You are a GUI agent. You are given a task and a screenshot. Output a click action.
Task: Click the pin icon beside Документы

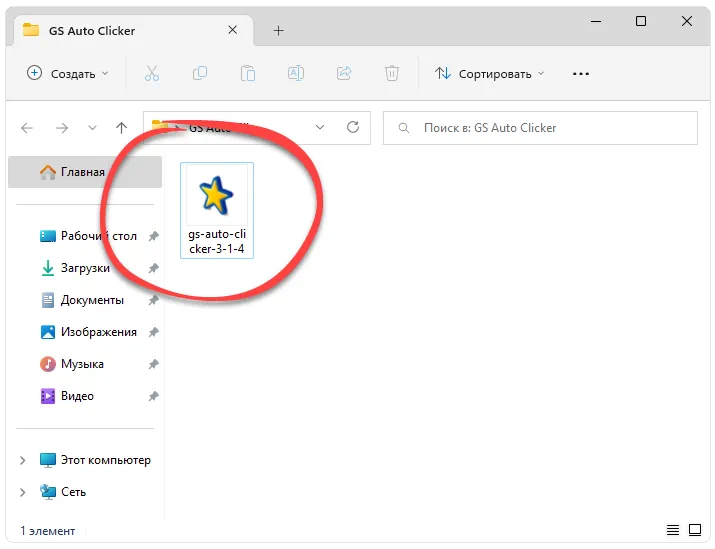[x=154, y=300]
